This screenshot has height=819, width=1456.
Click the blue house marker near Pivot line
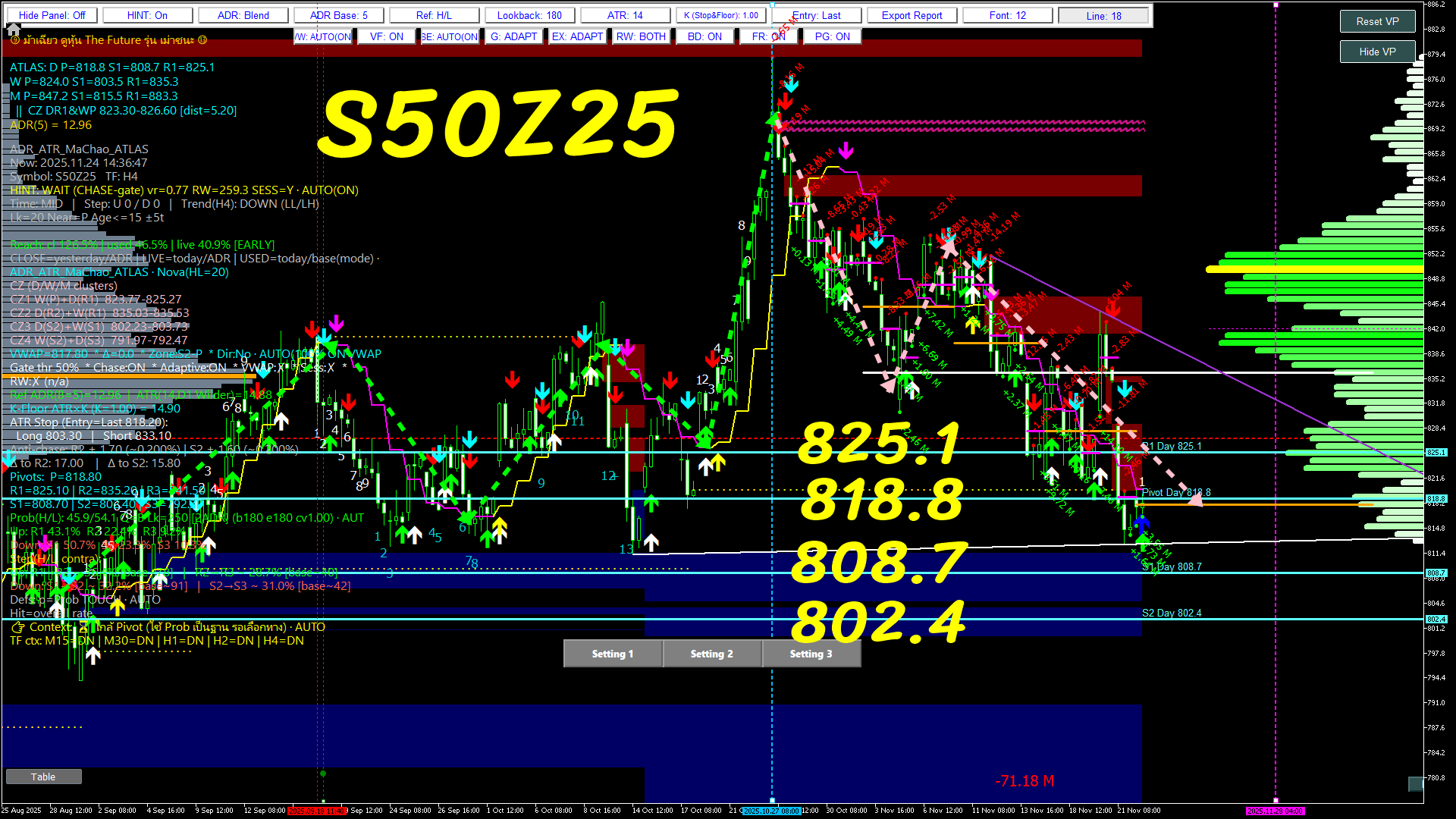(x=1142, y=522)
